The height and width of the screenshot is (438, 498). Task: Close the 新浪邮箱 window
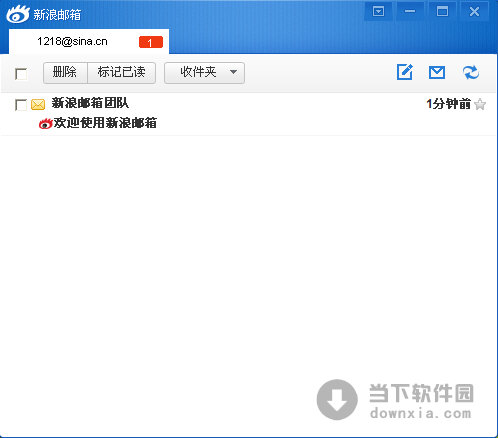[x=474, y=12]
